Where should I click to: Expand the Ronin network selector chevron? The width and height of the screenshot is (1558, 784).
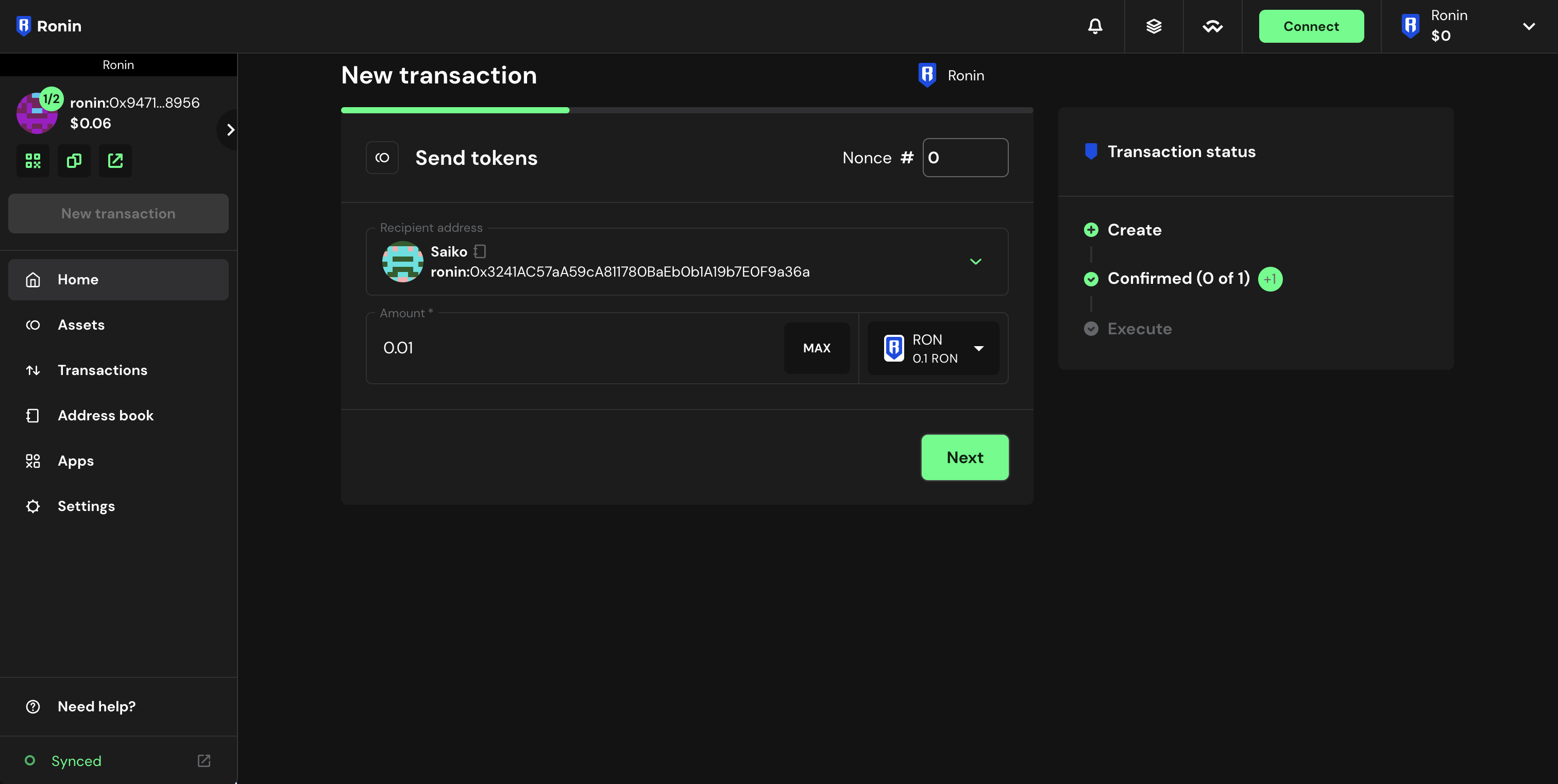point(1529,26)
